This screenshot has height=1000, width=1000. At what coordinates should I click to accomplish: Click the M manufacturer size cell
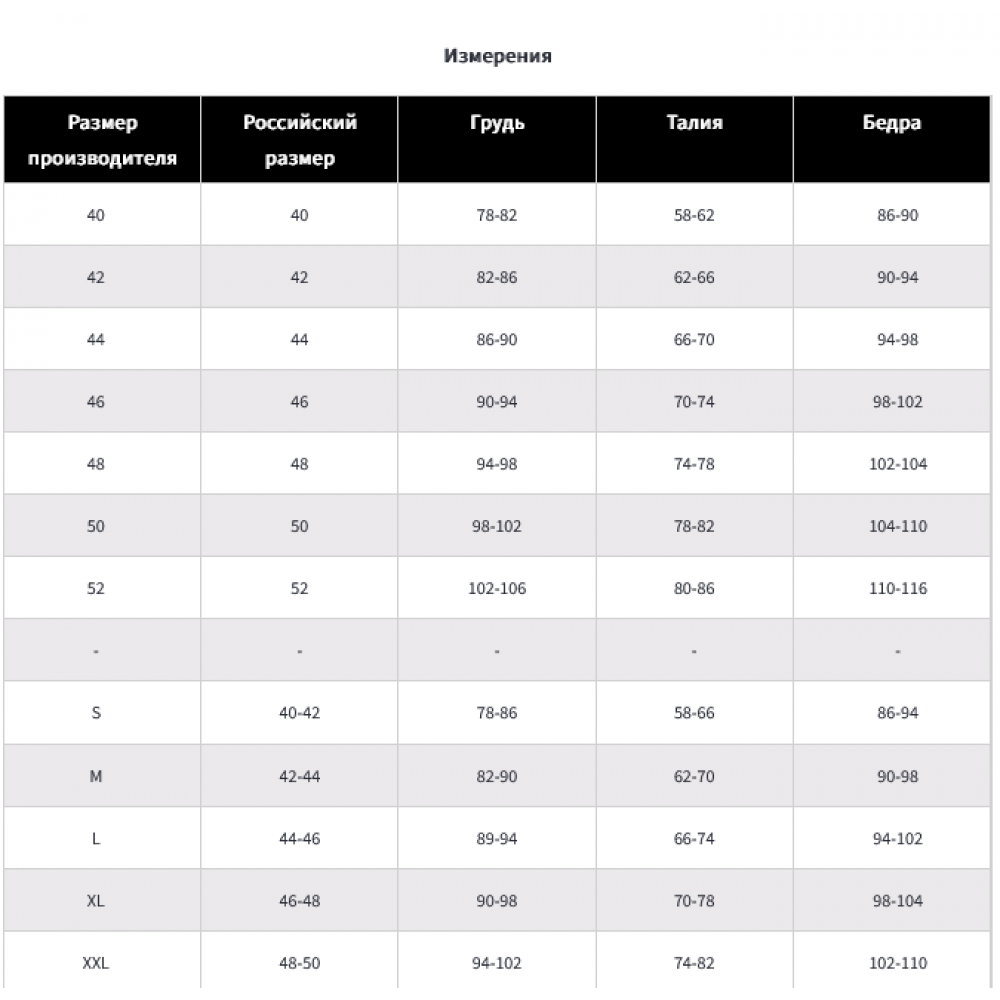[x=102, y=776]
